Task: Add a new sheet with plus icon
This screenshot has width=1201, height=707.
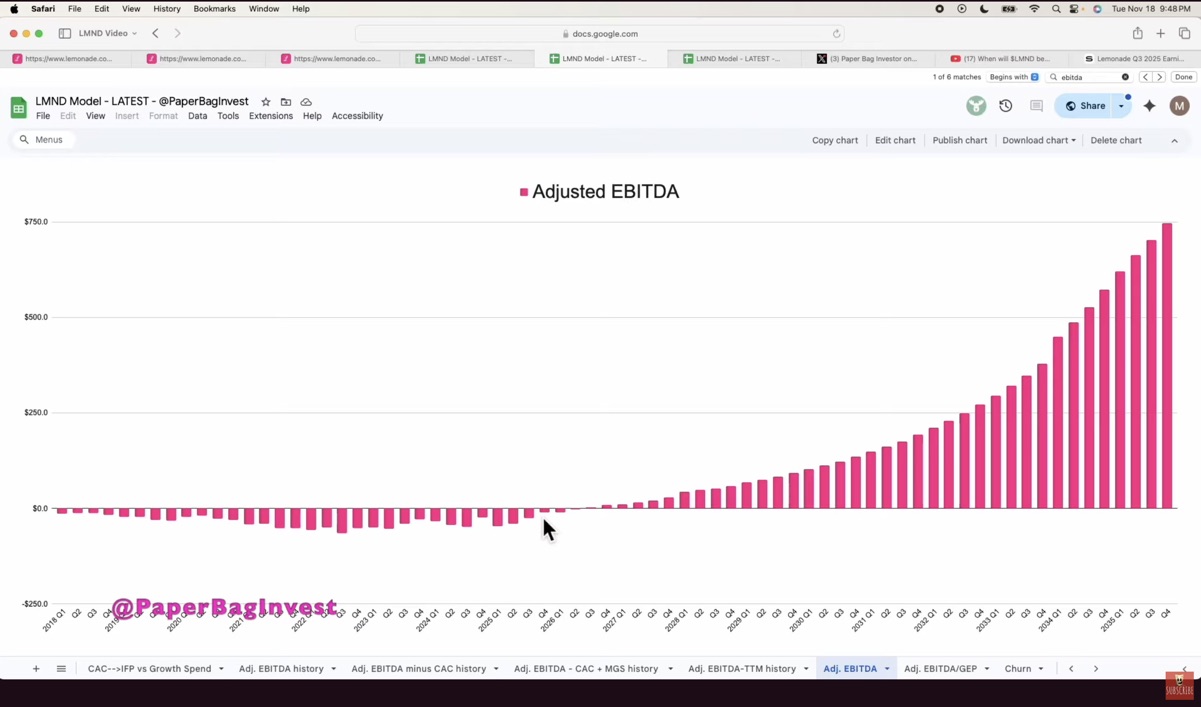Action: tap(36, 669)
